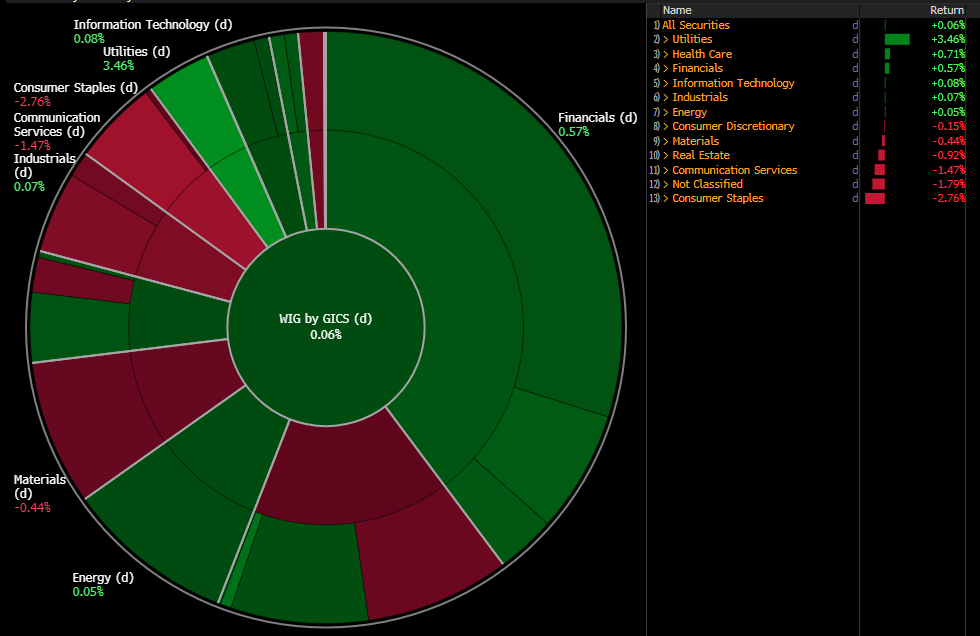Screen dimensions: 980x636
Task: Click the WIG by GICS center circle
Action: pos(325,326)
